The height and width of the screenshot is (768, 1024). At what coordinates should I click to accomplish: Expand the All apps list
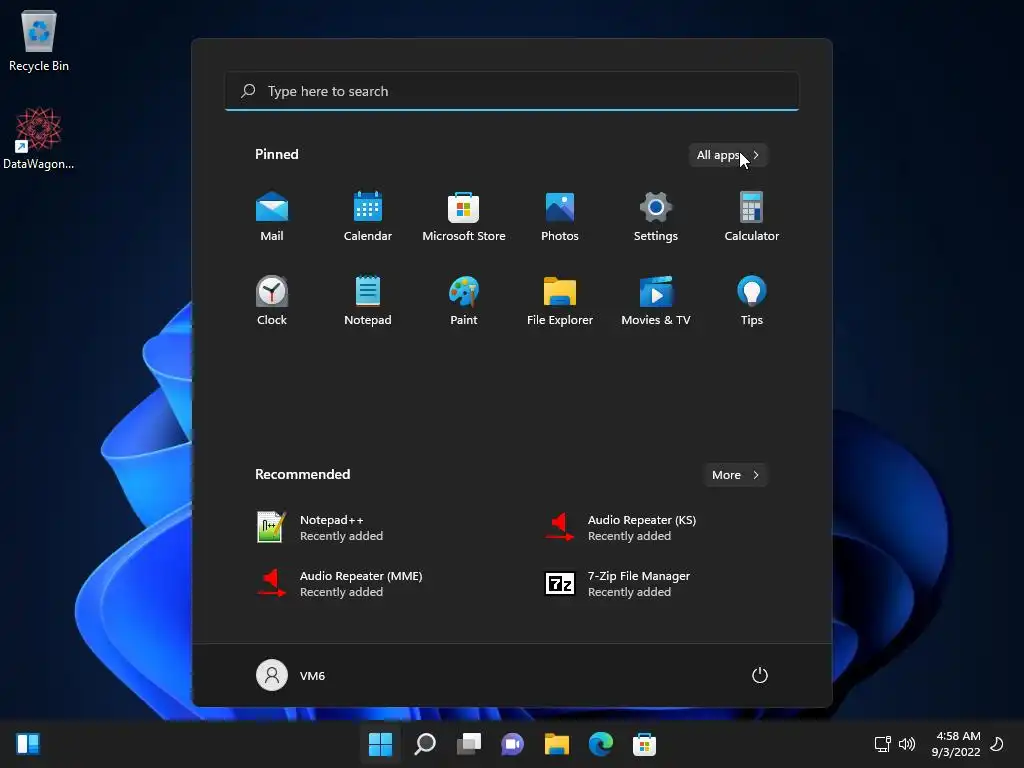pyautogui.click(x=728, y=155)
